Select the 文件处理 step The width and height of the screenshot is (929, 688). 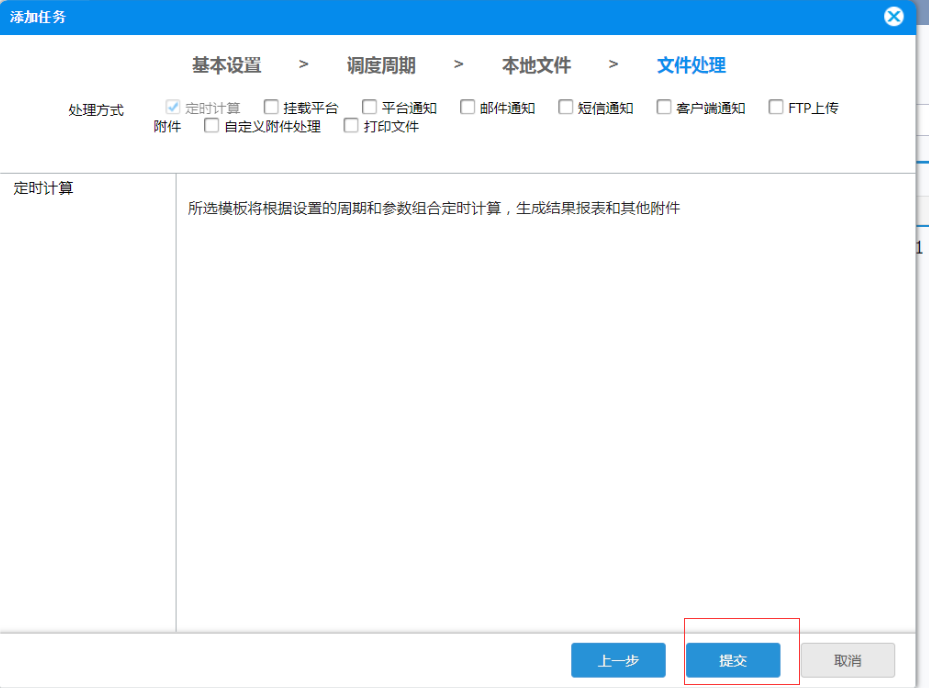coord(691,65)
